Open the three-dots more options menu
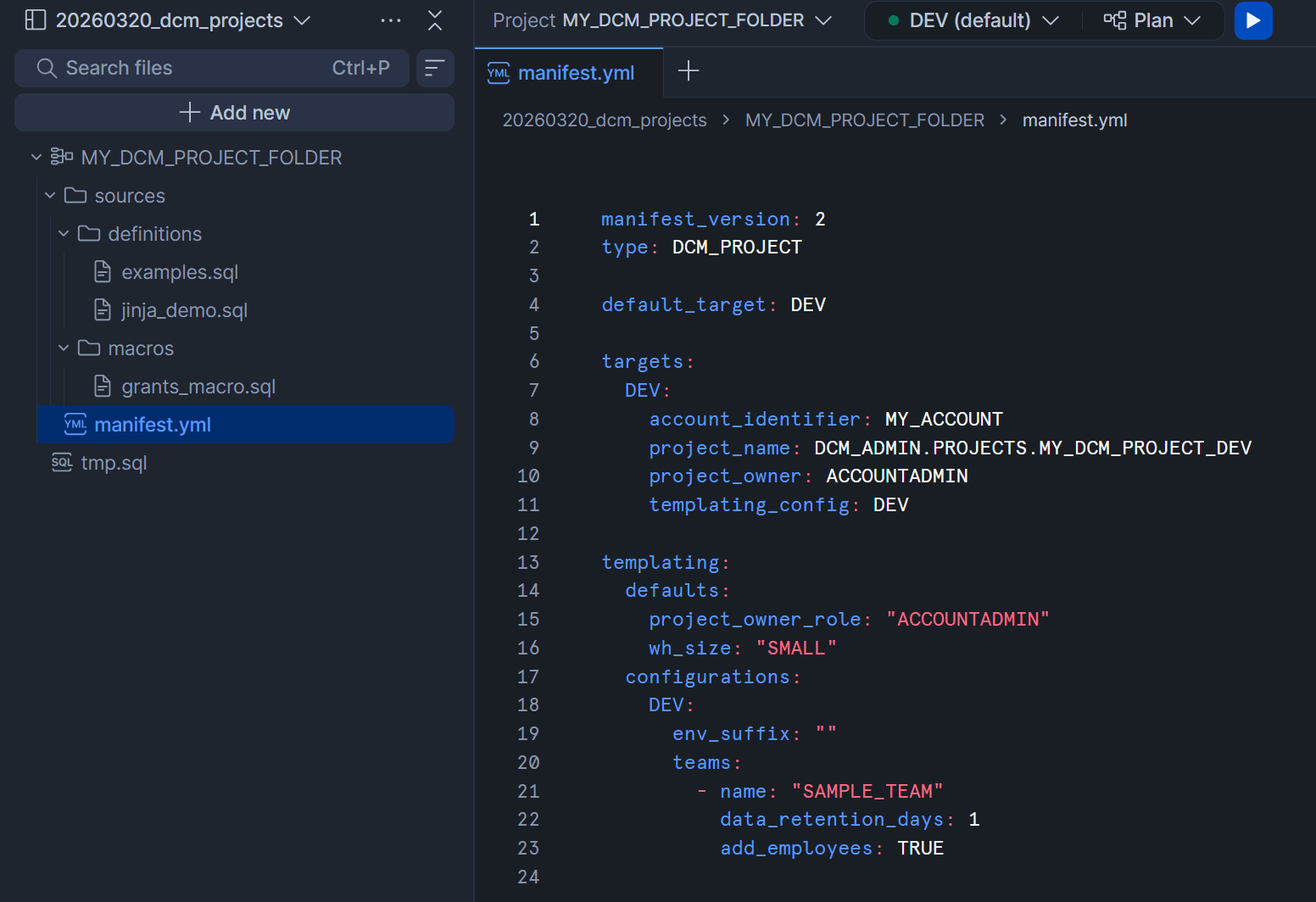Viewport: 1316px width, 902px height. (391, 20)
